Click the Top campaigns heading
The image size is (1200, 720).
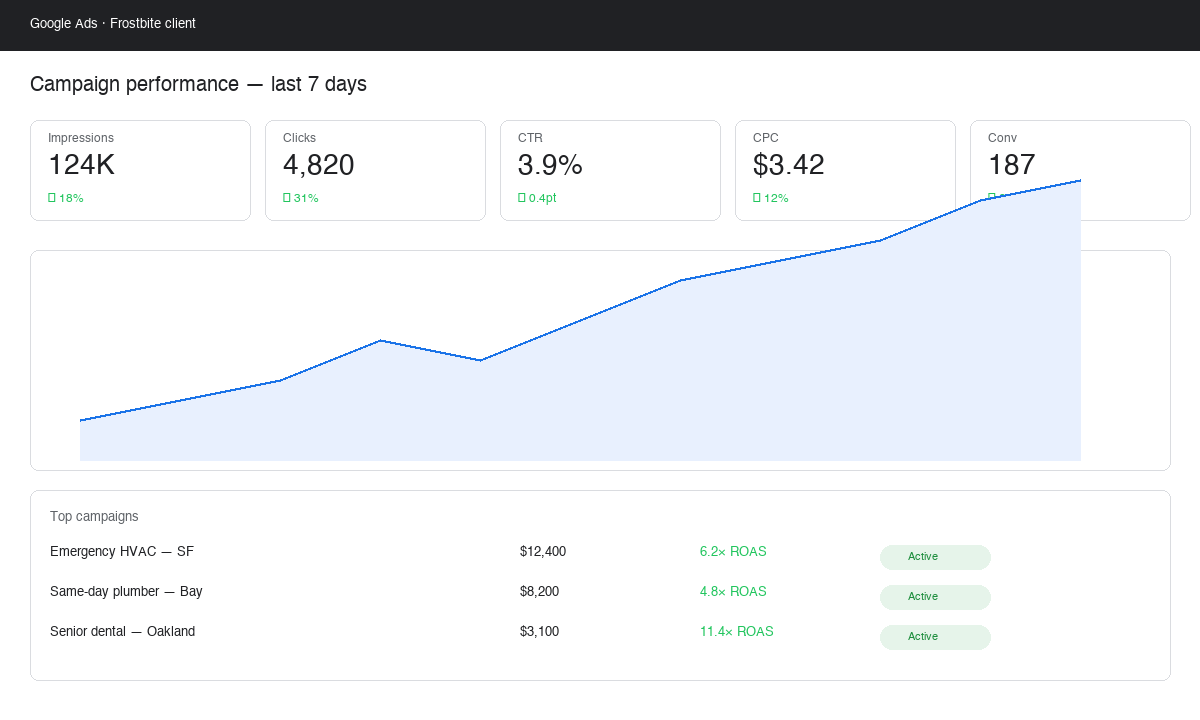pos(94,516)
